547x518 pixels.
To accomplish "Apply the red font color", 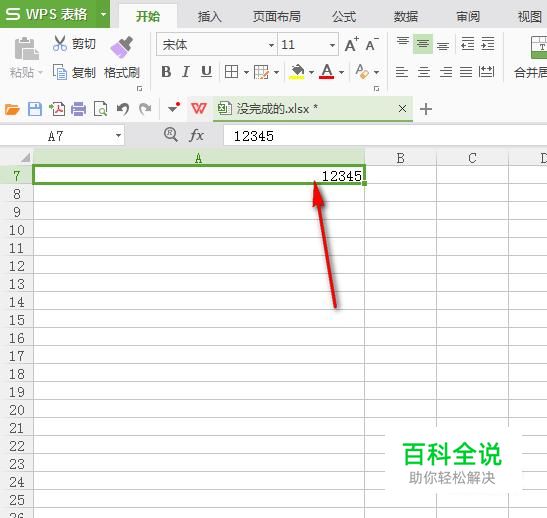I will [327, 72].
